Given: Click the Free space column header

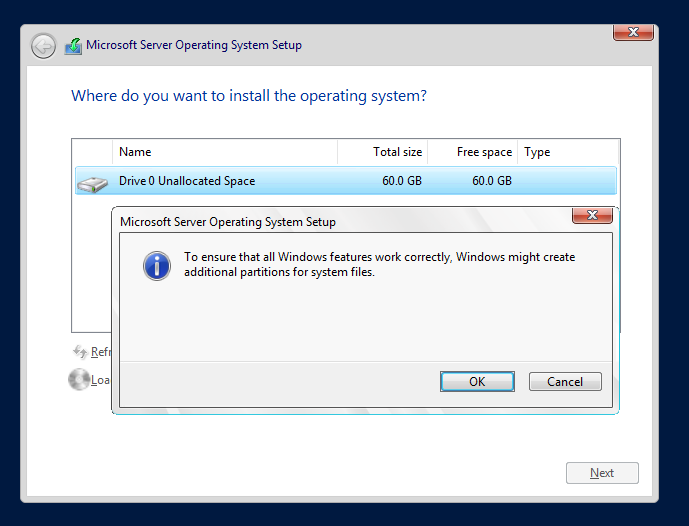Looking at the screenshot, I should pyautogui.click(x=484, y=152).
